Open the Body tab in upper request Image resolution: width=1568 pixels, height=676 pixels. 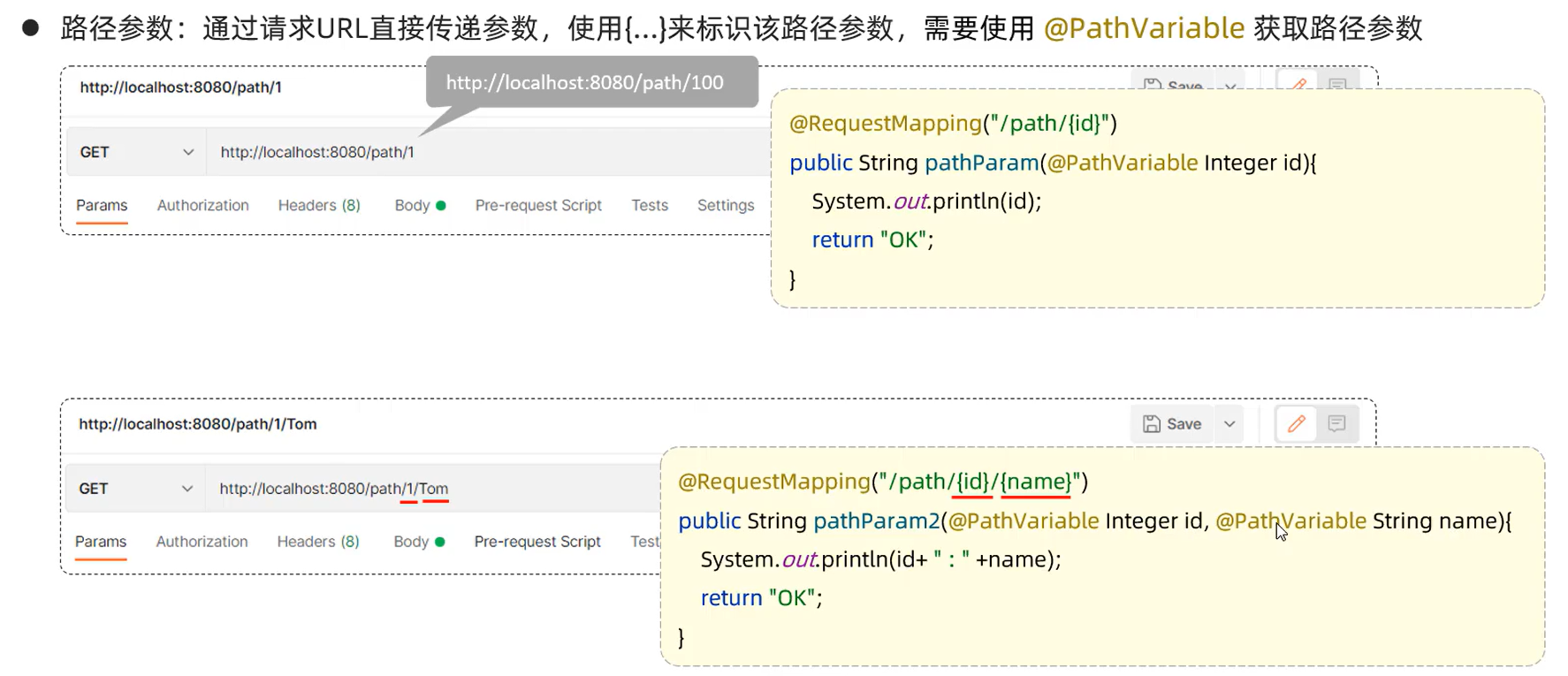coord(420,205)
